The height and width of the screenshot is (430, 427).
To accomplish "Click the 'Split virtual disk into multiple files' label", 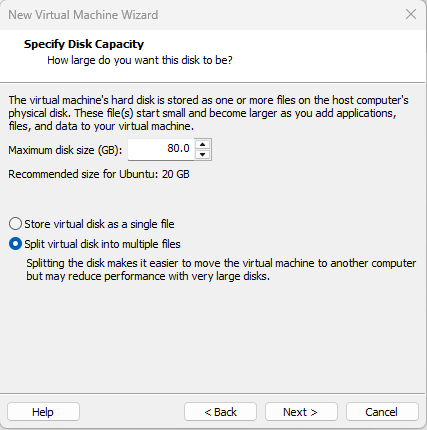I will coord(102,244).
